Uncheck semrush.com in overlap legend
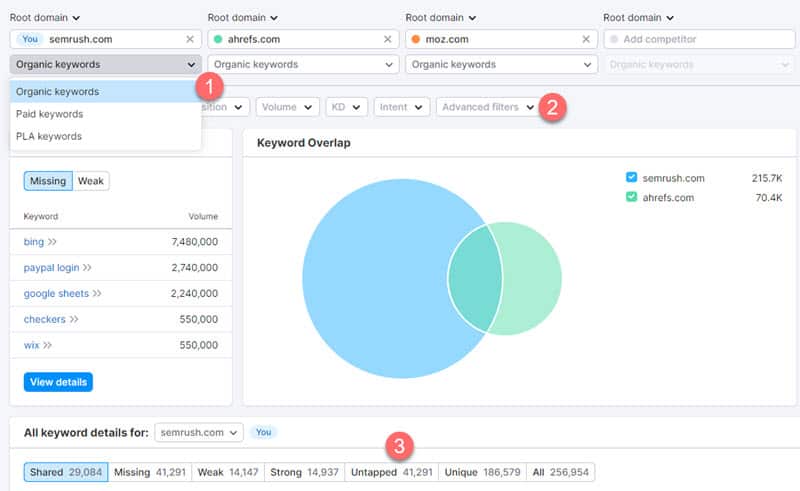Image resolution: width=800 pixels, height=491 pixels. point(631,178)
